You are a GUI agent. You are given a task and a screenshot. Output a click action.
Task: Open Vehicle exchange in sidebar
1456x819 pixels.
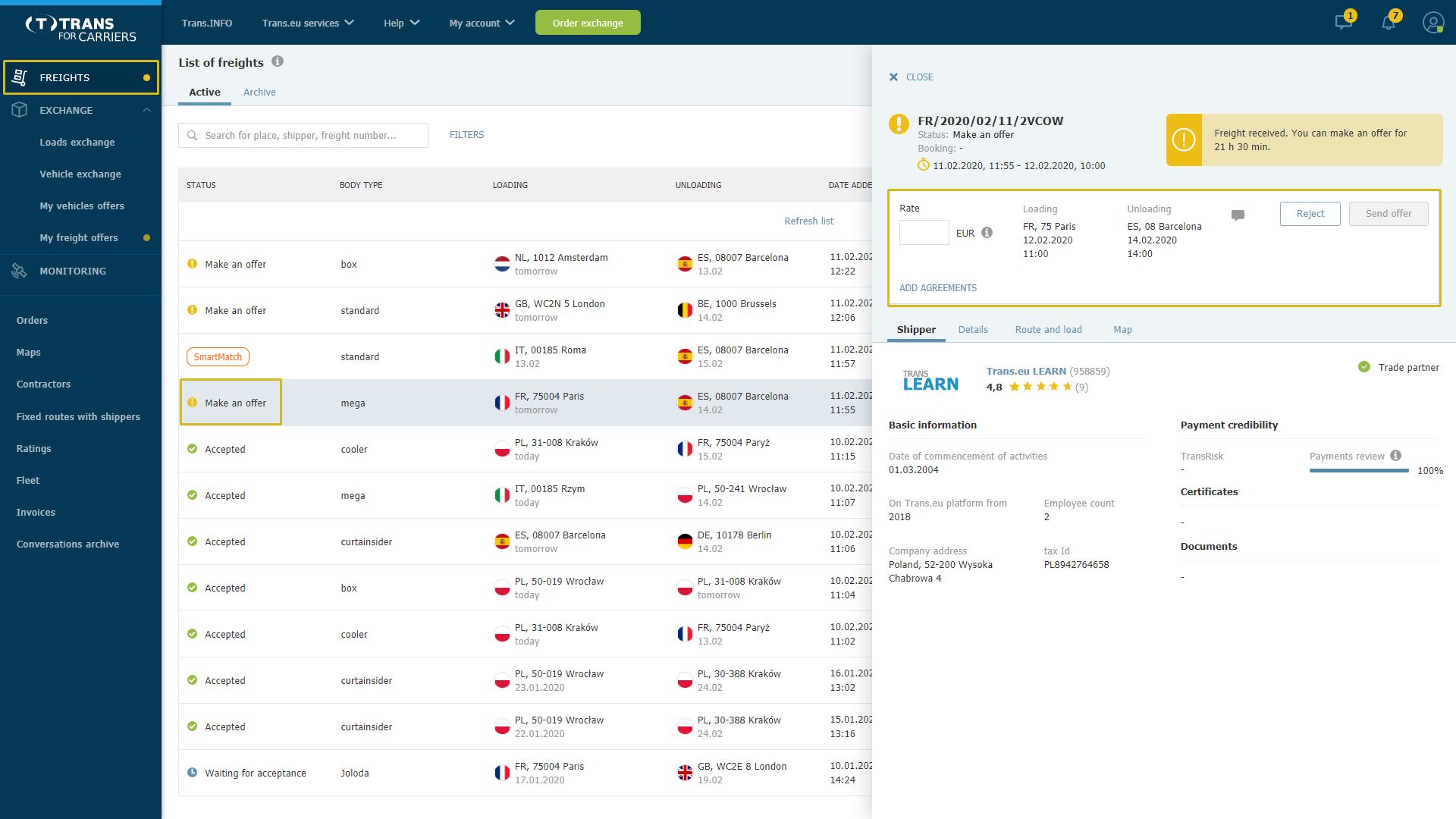coord(80,174)
